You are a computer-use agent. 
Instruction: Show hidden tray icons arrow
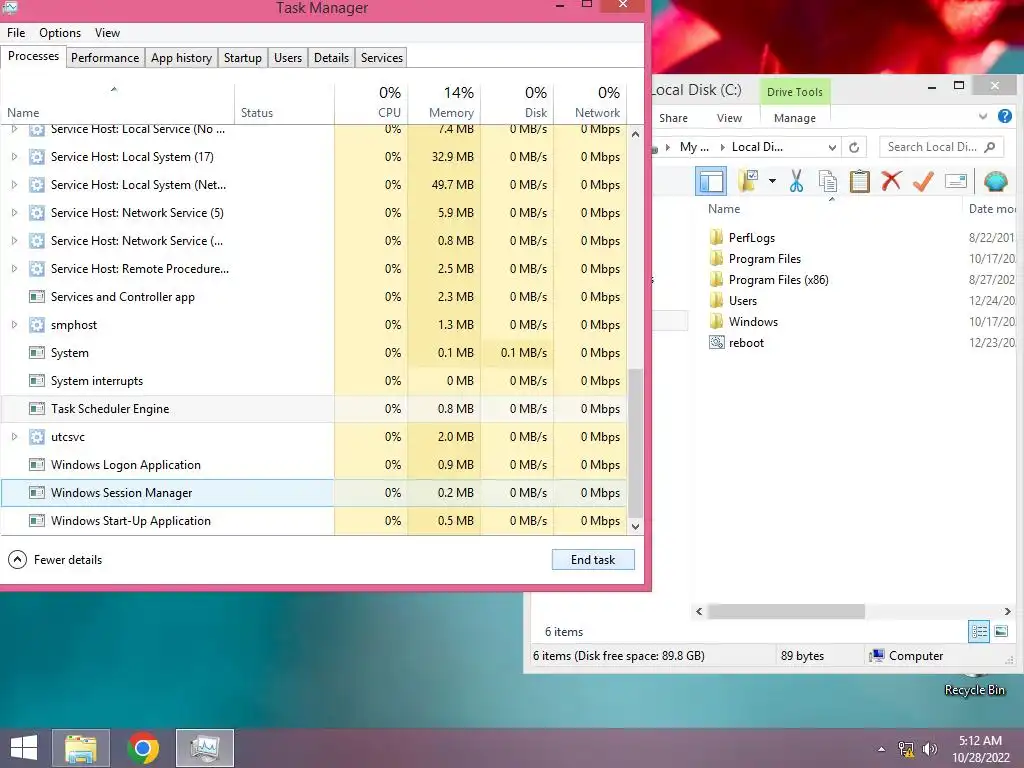[x=882, y=749]
